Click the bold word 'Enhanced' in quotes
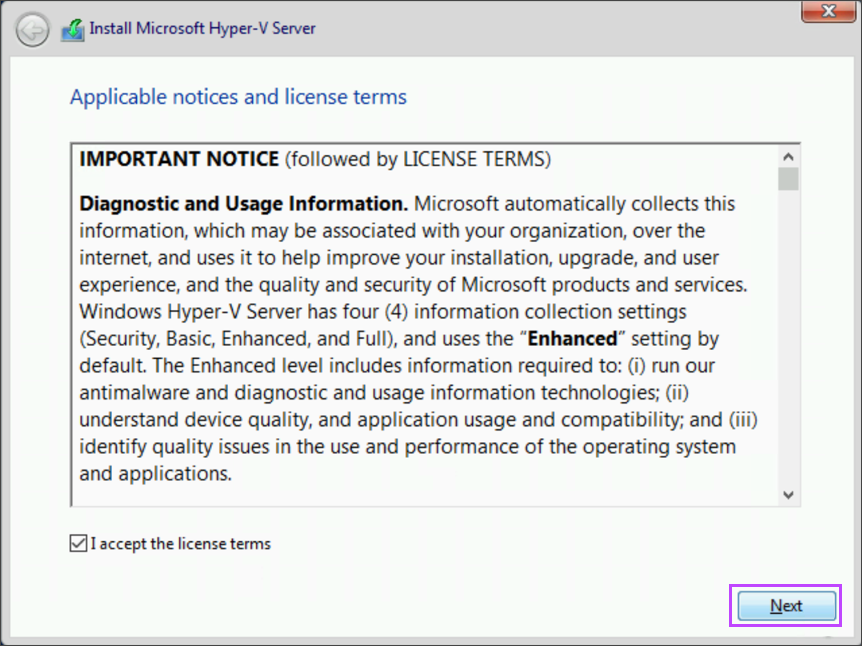 (573, 339)
